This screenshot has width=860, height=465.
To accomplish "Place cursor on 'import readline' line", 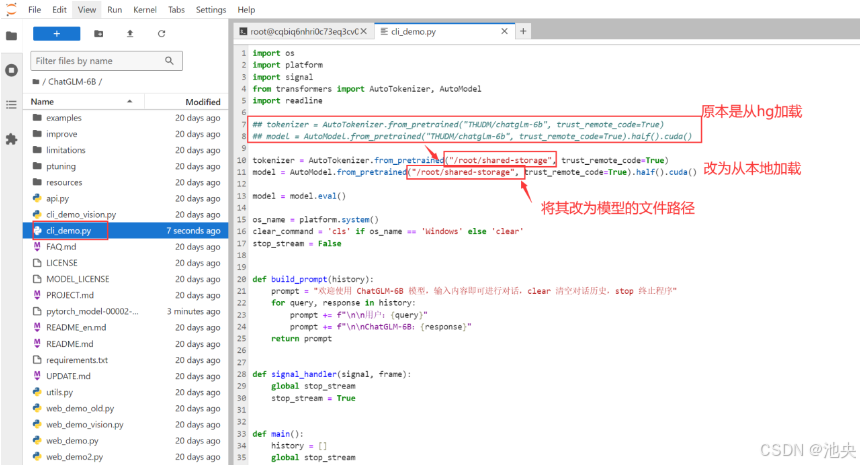I will [287, 101].
